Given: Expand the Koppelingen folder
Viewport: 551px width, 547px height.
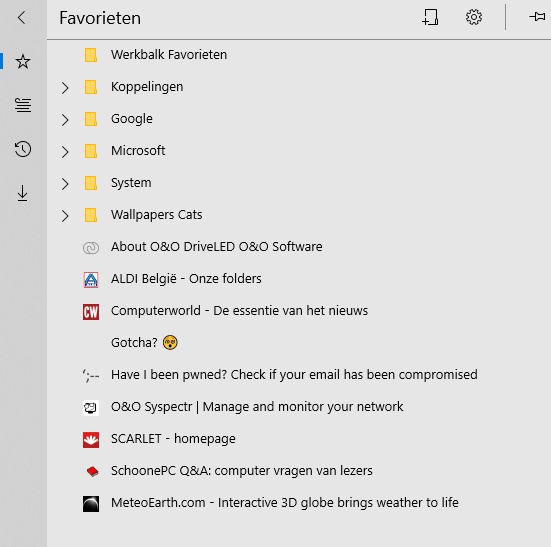Looking at the screenshot, I should pyautogui.click(x=65, y=87).
